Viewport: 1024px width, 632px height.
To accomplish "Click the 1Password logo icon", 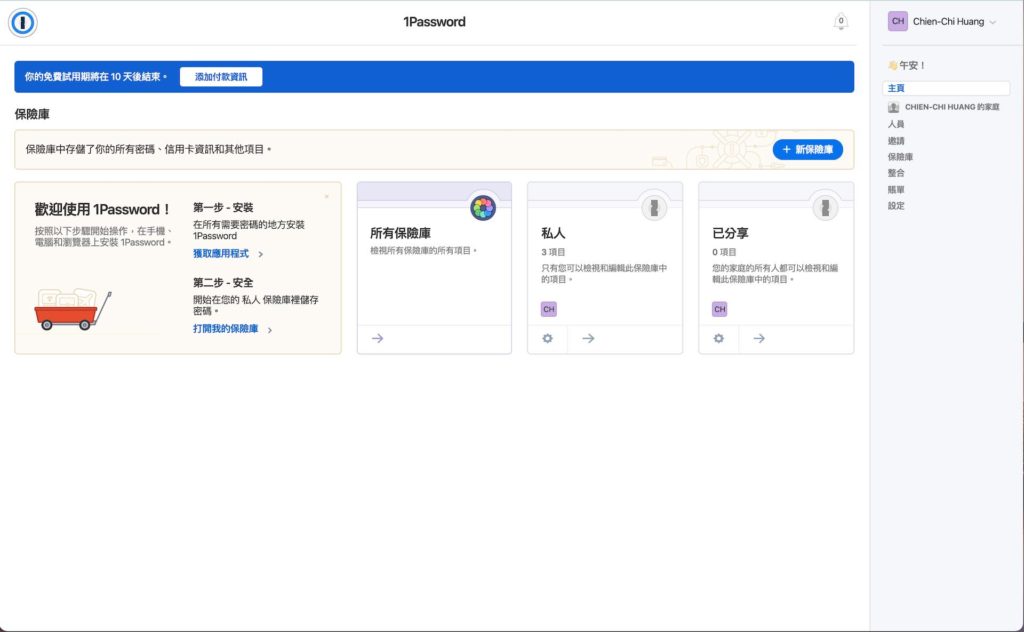I will pos(22,22).
